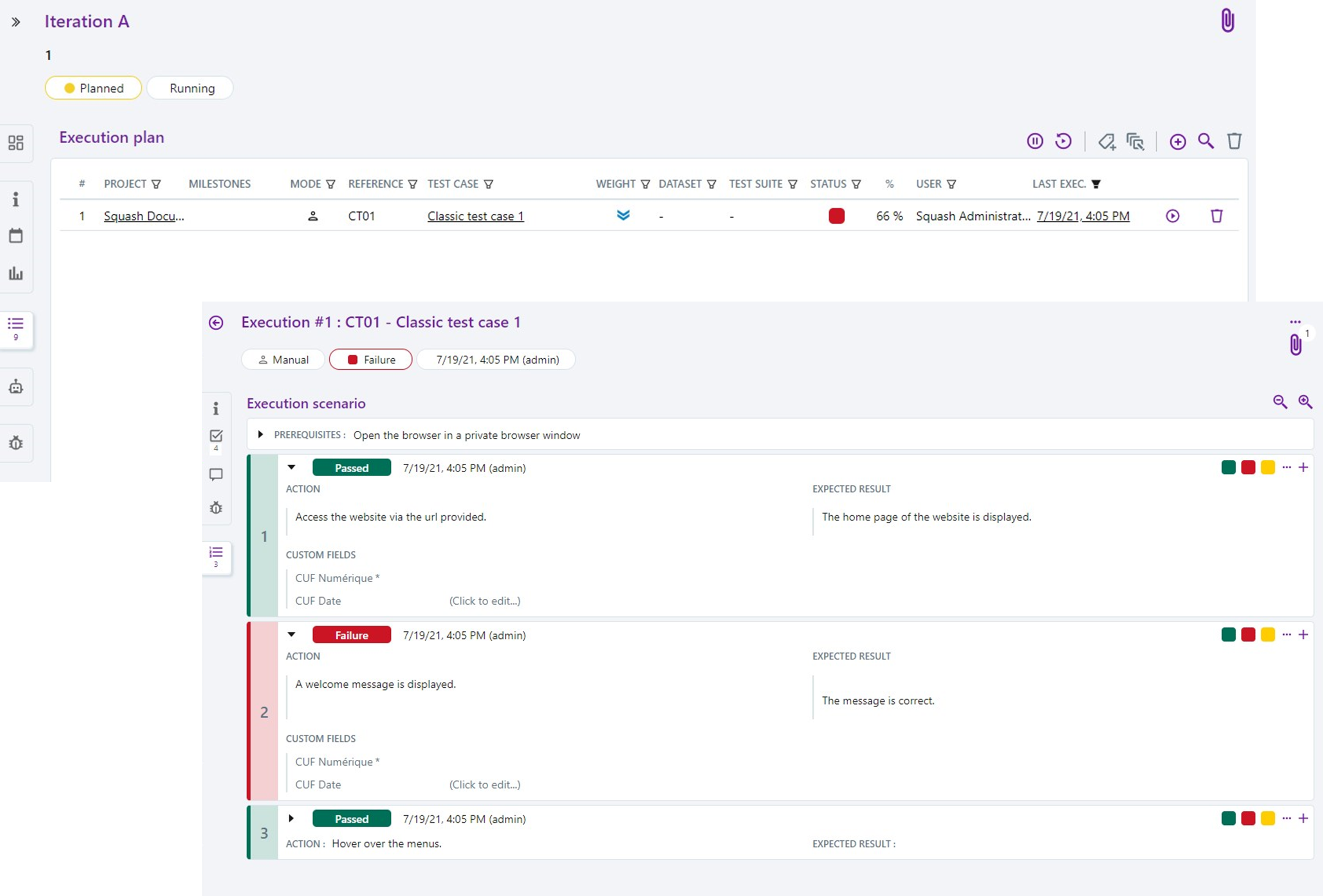
Task: Select the Running status pill
Action: (x=192, y=88)
